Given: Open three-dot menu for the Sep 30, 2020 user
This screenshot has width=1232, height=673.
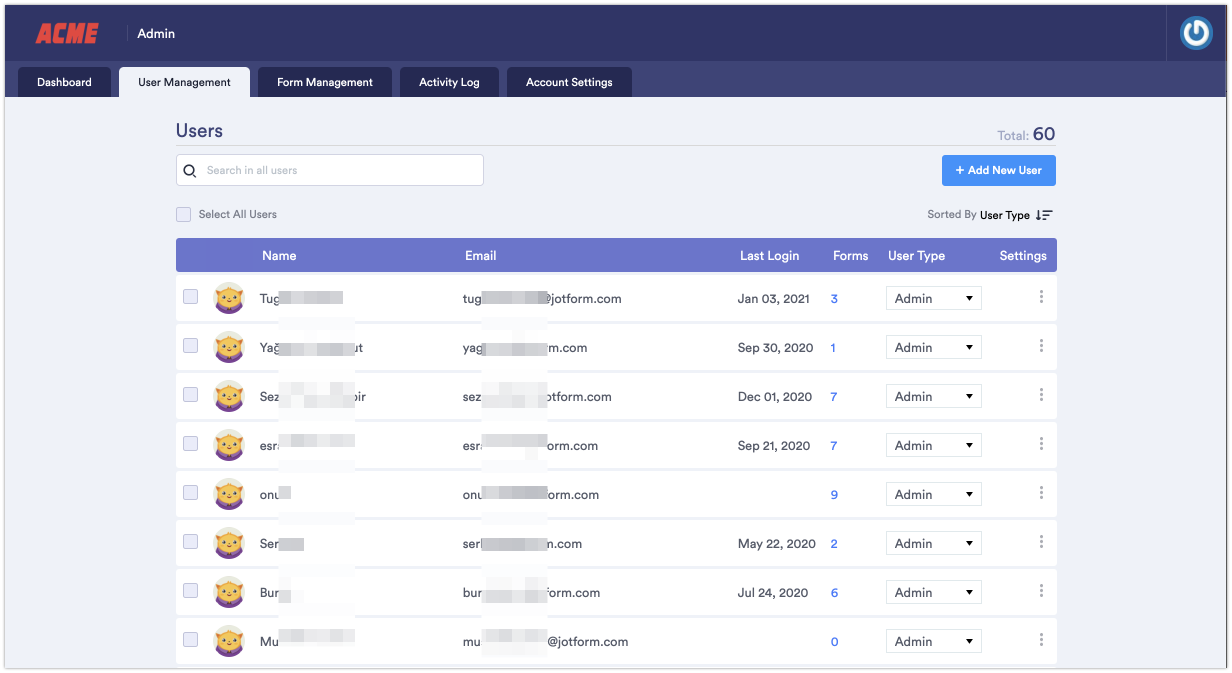Looking at the screenshot, I should pyautogui.click(x=1041, y=346).
